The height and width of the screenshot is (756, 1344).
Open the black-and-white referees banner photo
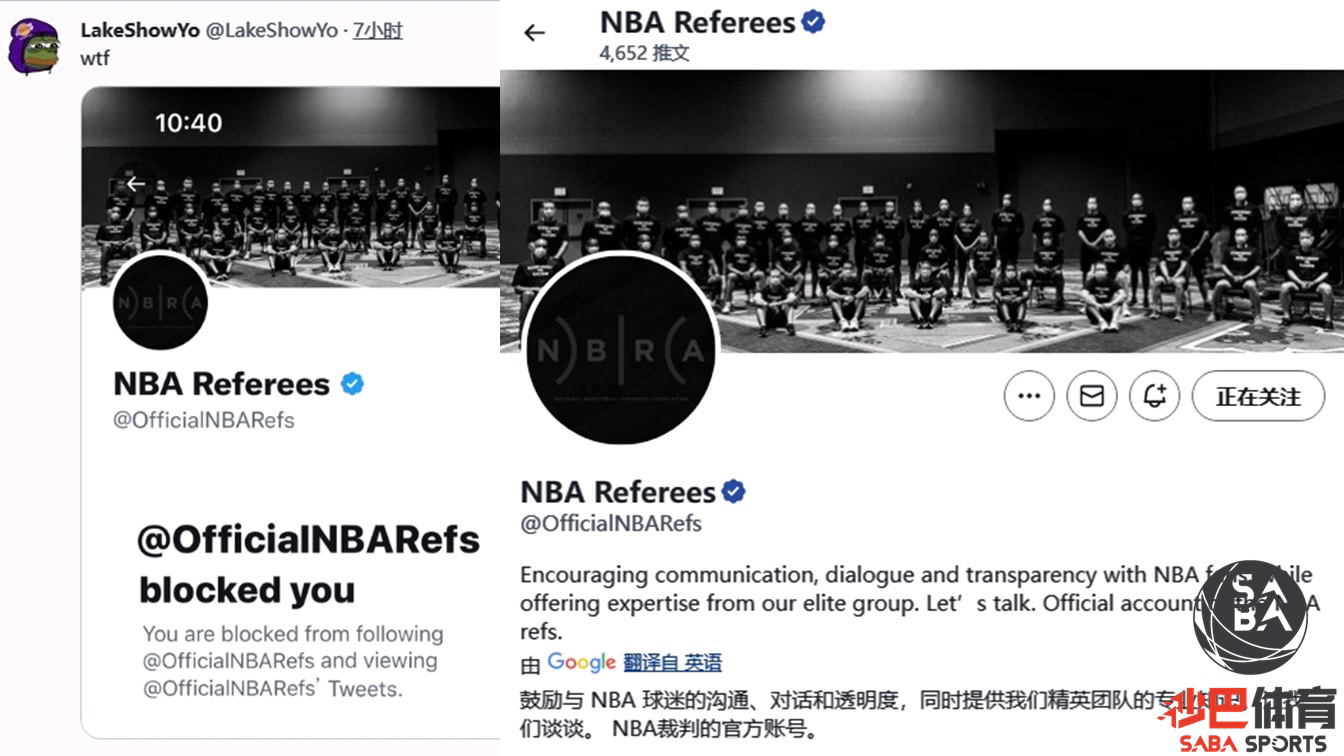click(x=922, y=210)
